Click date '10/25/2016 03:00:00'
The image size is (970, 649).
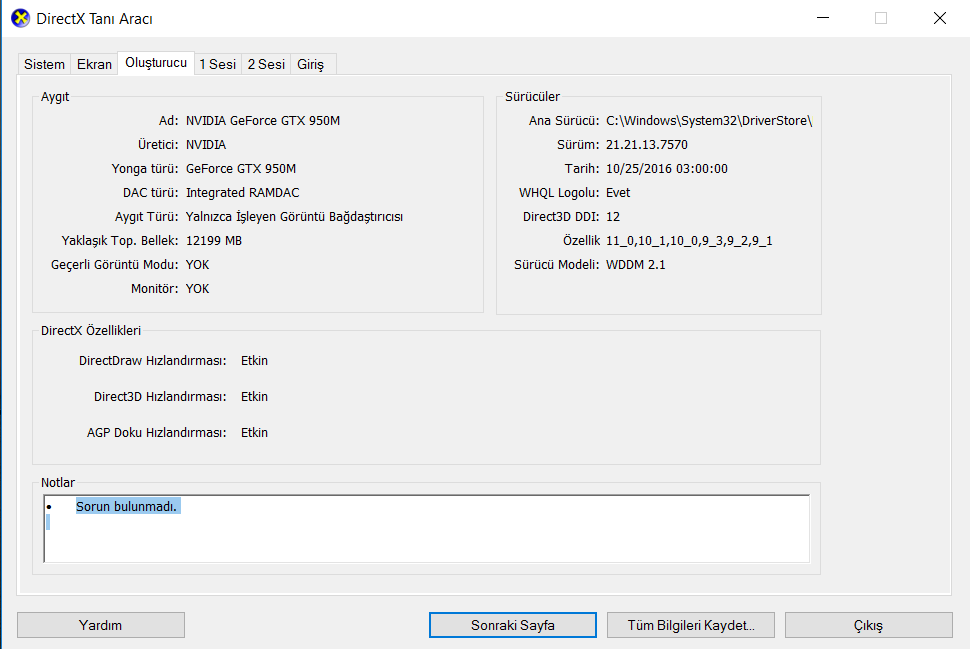pos(667,169)
